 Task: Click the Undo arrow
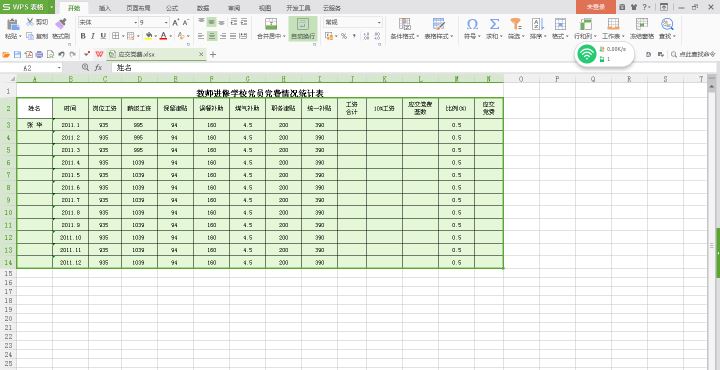(62, 54)
